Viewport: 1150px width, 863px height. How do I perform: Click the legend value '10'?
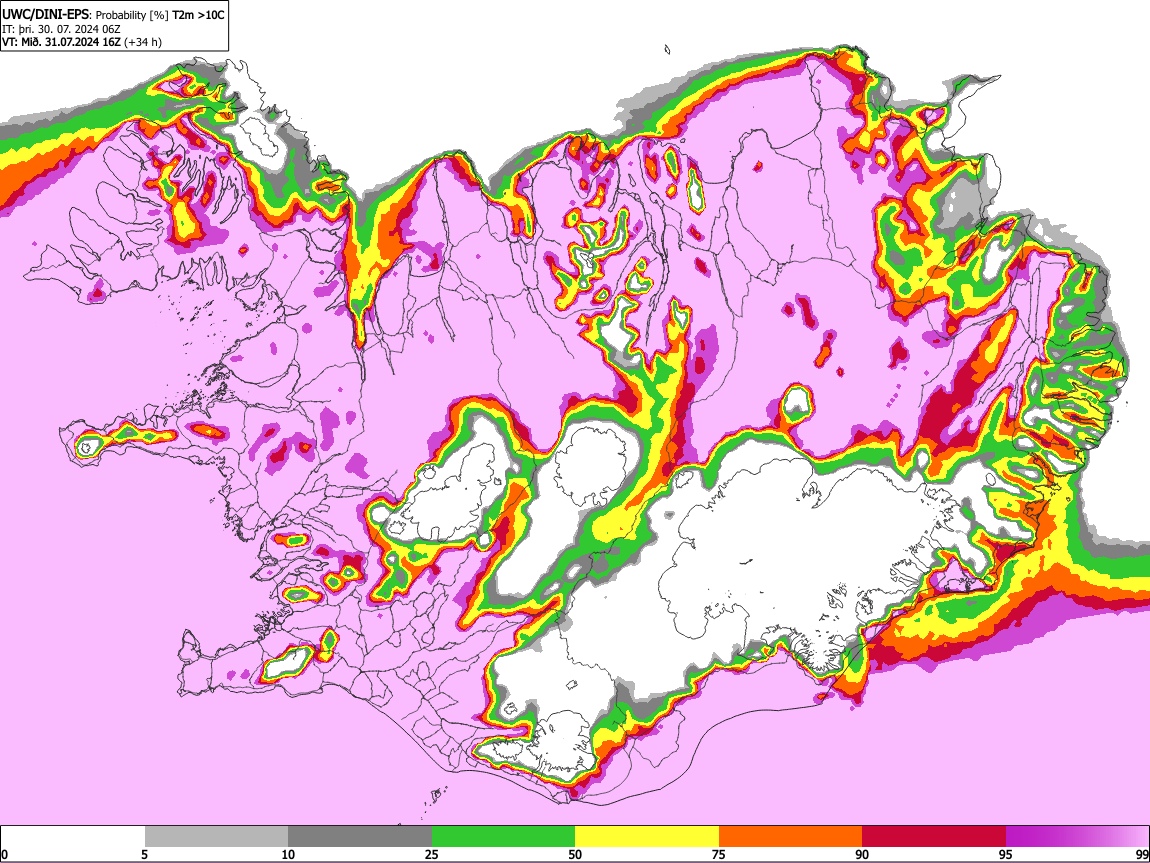point(288,854)
